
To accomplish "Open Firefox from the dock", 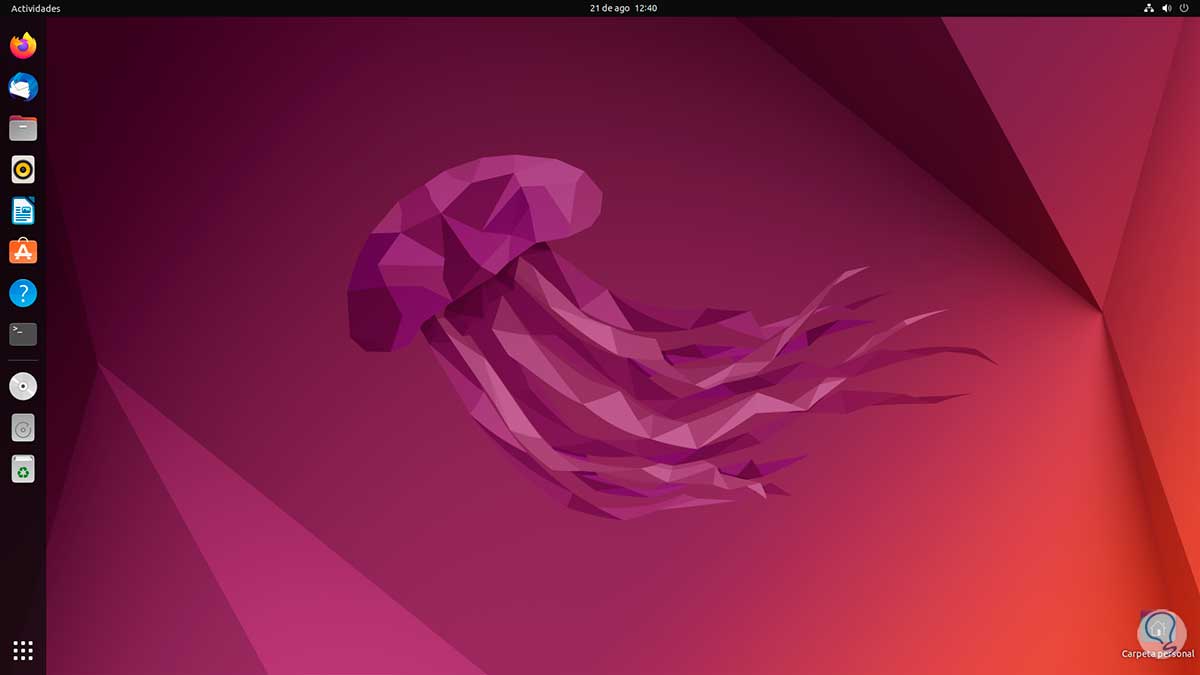I will 23,46.
